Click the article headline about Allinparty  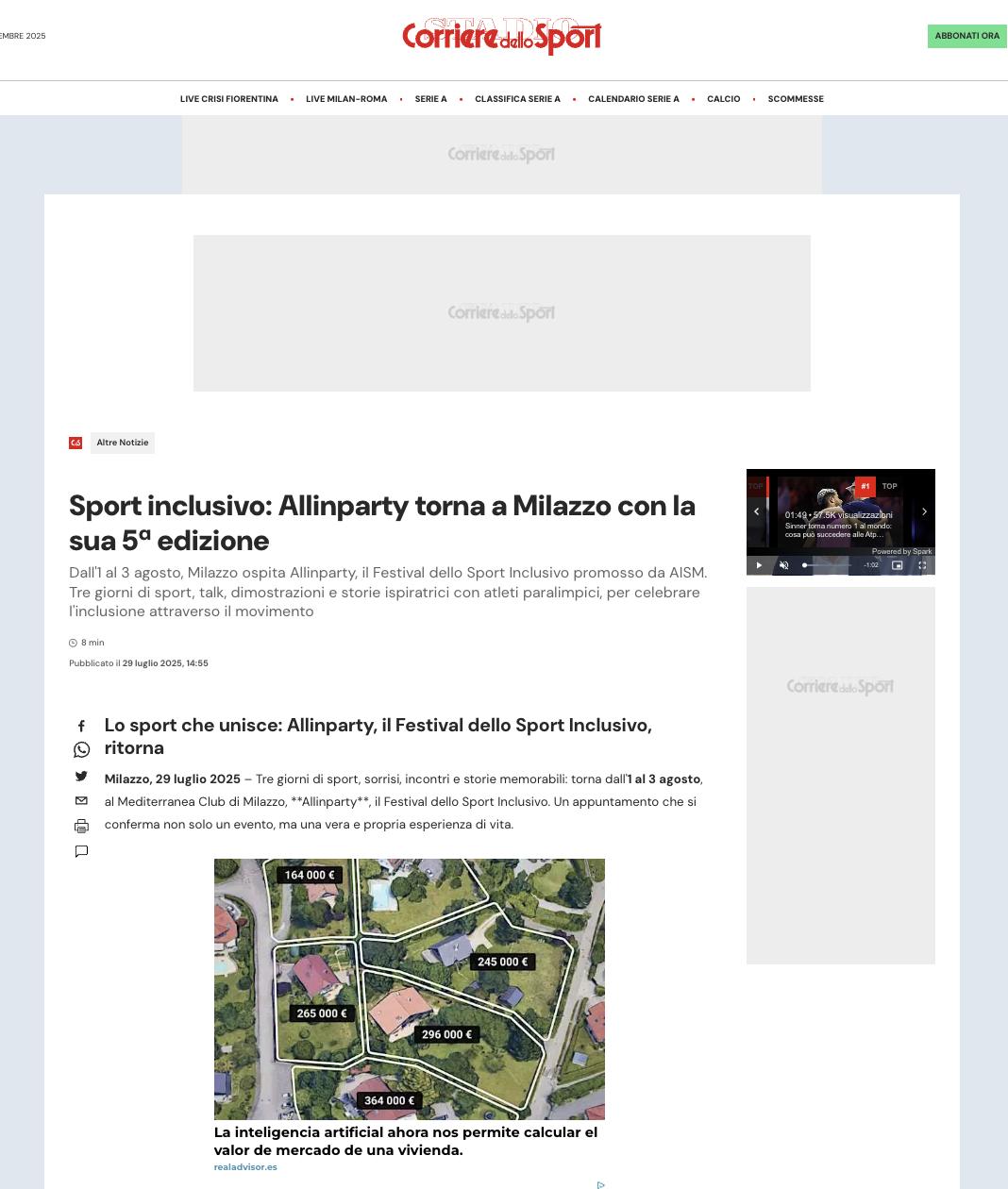tap(382, 523)
